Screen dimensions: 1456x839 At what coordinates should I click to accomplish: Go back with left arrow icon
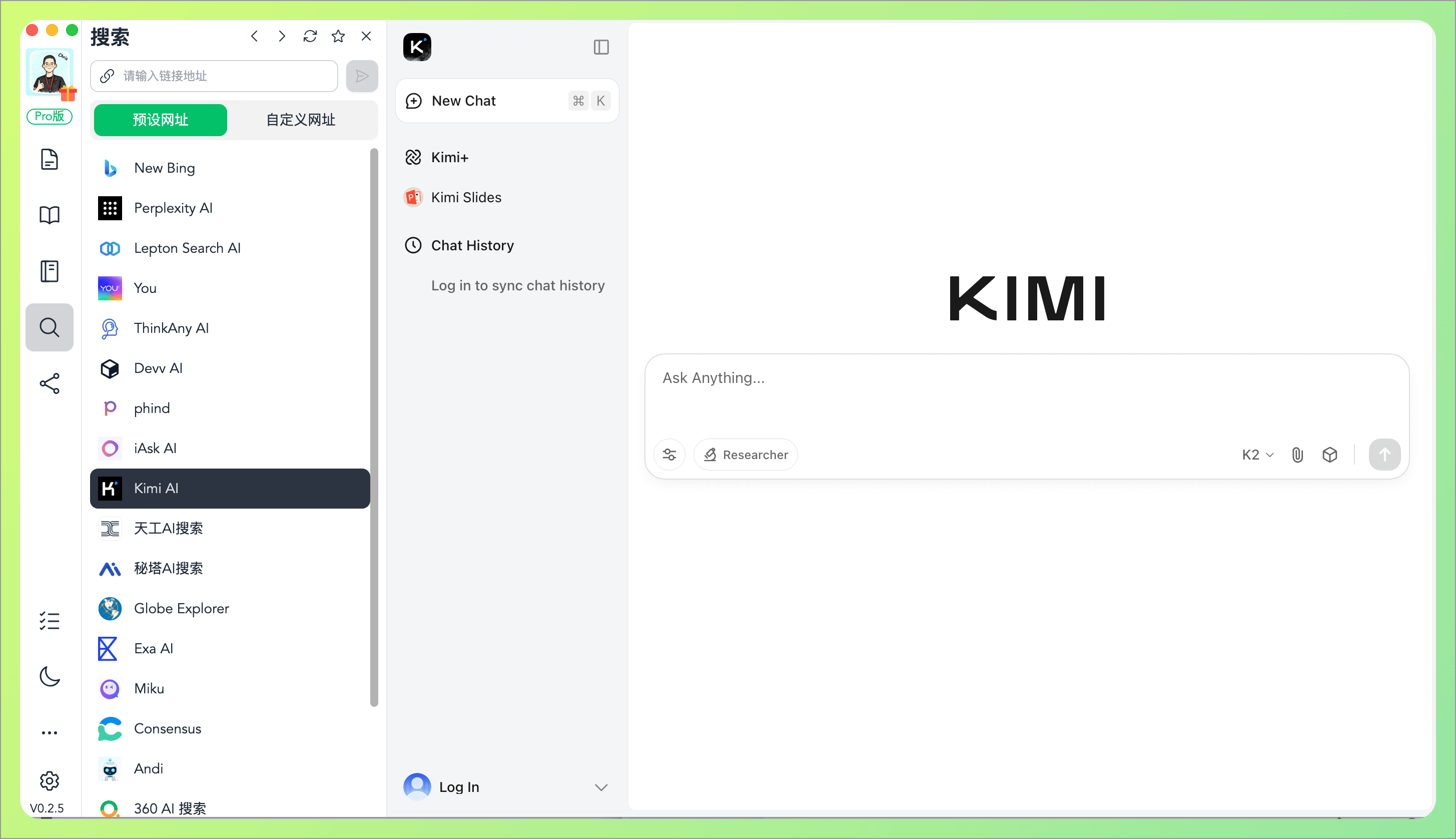(254, 37)
